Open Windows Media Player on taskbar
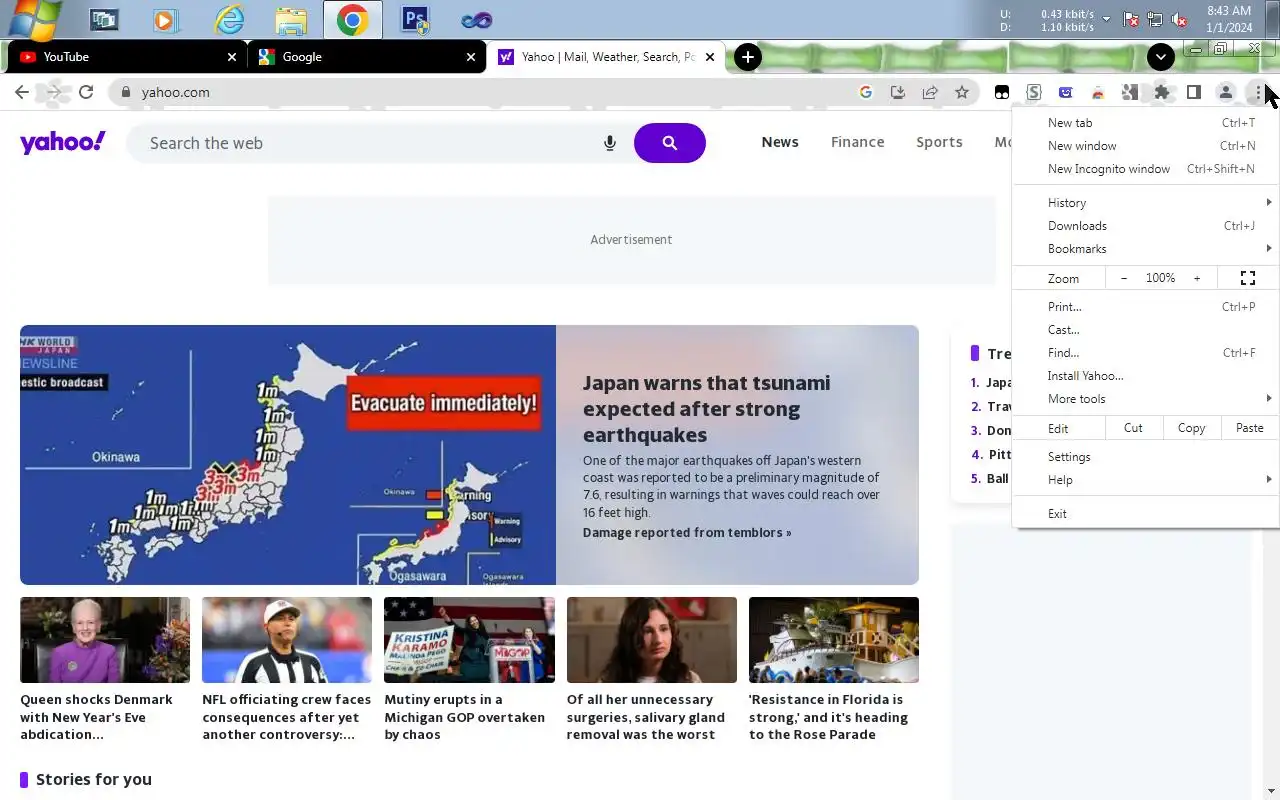 click(167, 19)
